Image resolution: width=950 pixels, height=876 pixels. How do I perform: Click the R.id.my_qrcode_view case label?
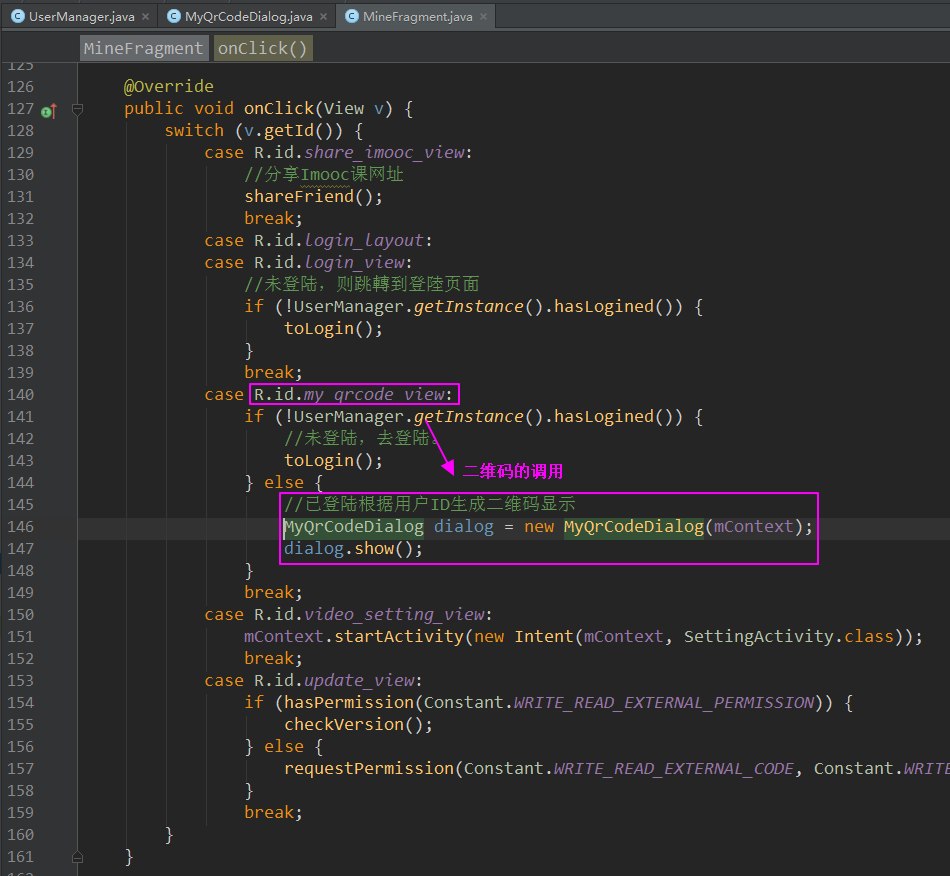[x=353, y=394]
